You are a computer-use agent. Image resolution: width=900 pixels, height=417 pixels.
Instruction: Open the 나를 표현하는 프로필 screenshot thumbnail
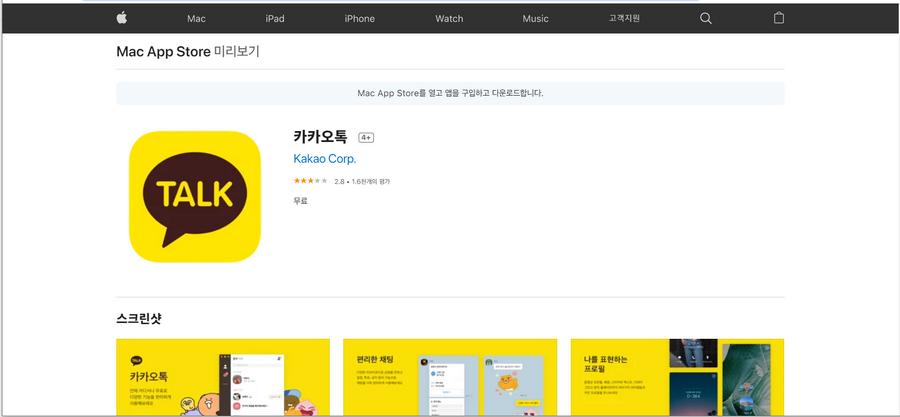tap(677, 377)
